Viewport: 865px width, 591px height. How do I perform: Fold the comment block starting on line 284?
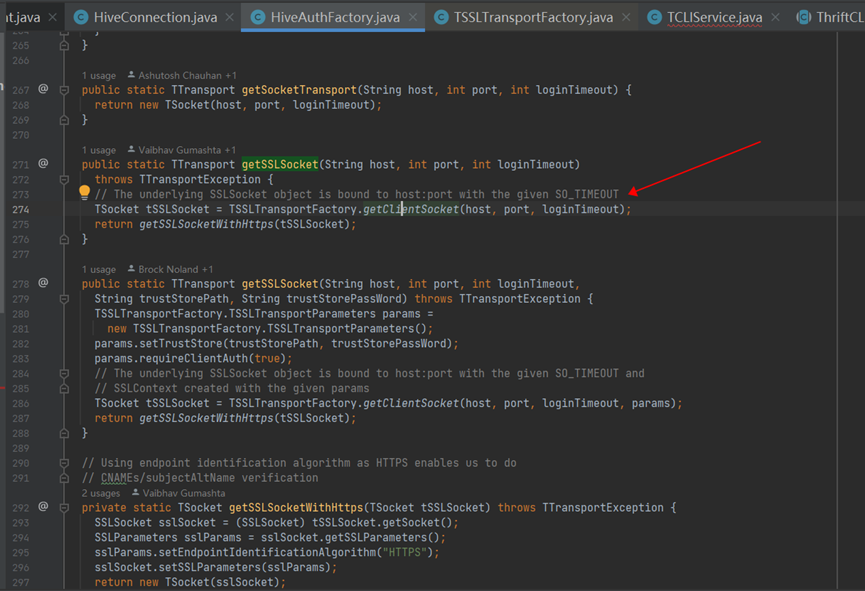pos(65,374)
